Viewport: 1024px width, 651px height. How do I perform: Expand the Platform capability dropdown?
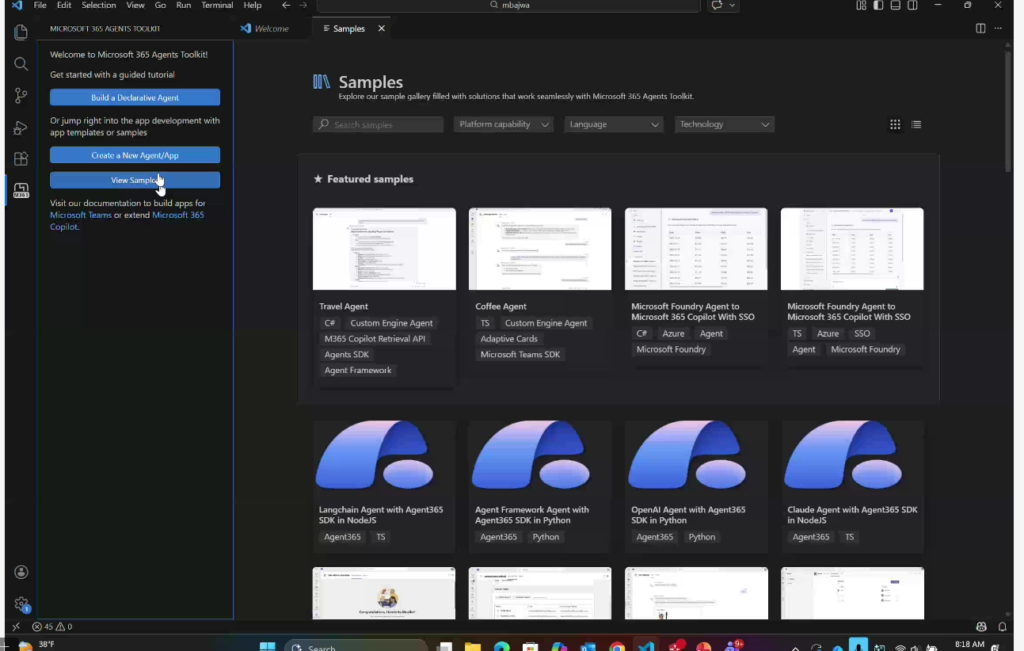(504, 125)
